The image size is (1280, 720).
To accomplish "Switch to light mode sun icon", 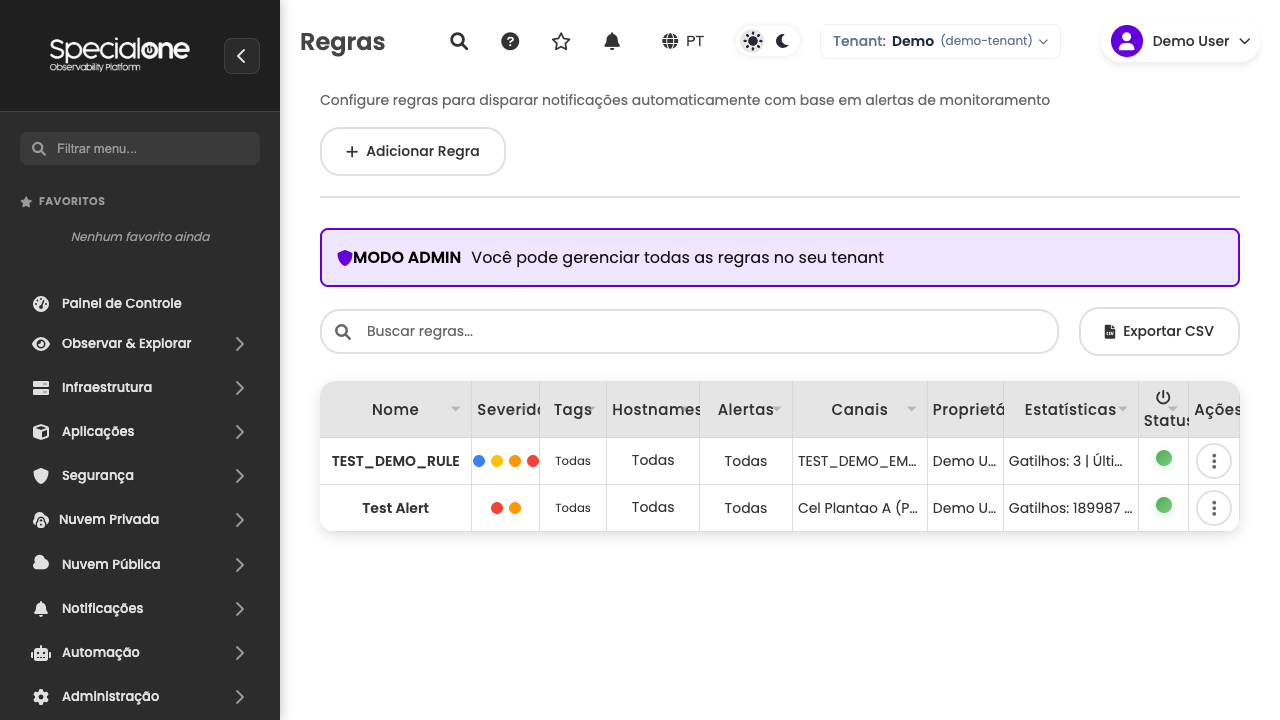I will (753, 41).
